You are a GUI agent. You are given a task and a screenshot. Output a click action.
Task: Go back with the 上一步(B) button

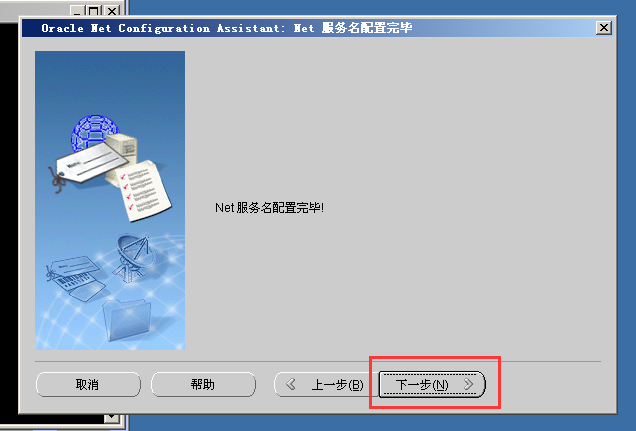pyautogui.click(x=321, y=384)
